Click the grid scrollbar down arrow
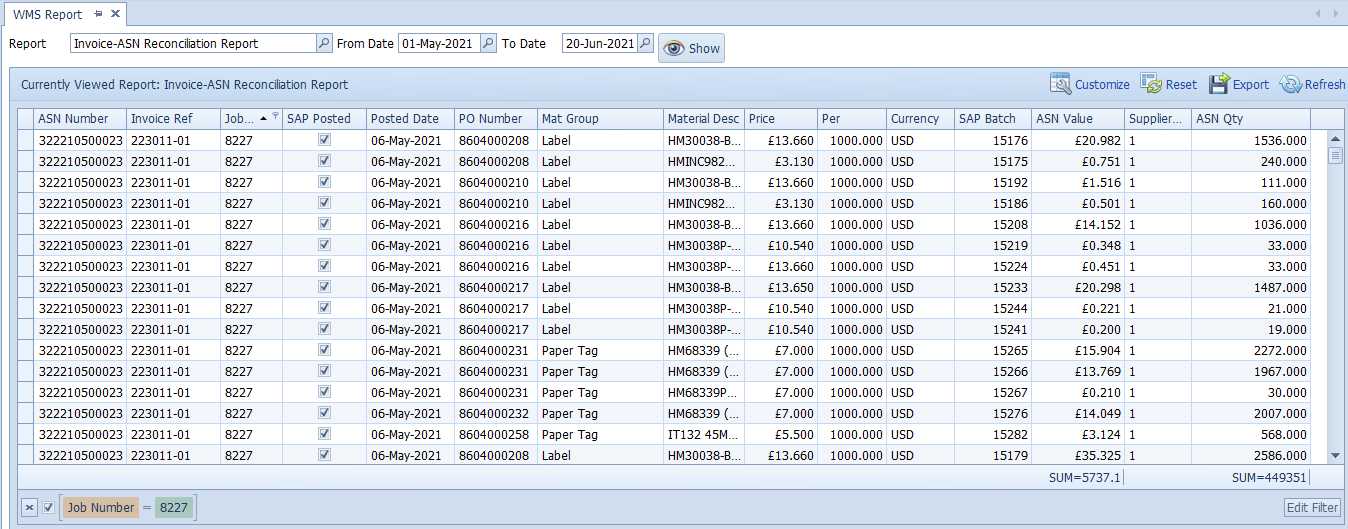Screen dimensions: 1348x529 pyautogui.click(x=1334, y=456)
